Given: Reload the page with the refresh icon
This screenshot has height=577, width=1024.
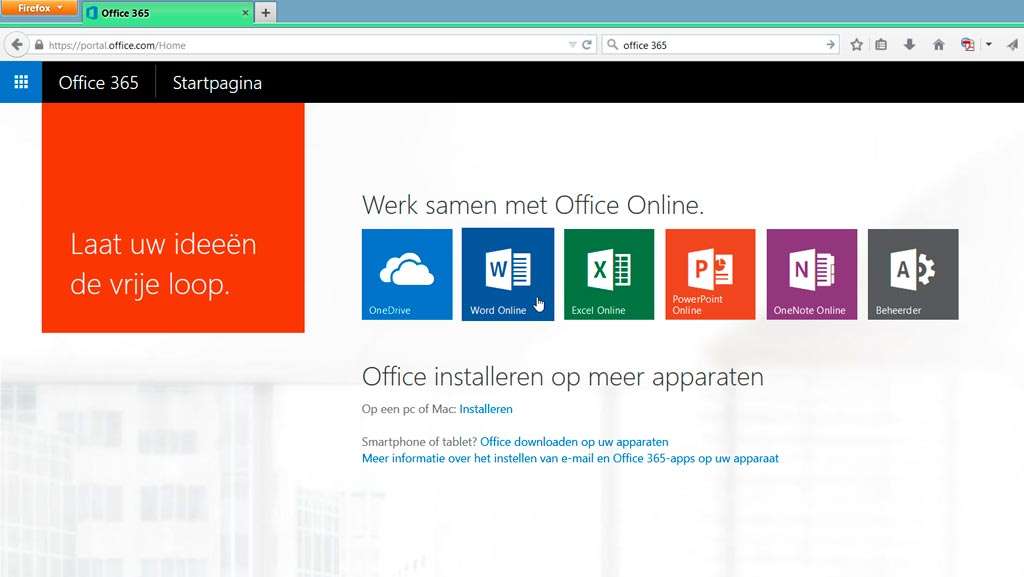Looking at the screenshot, I should point(586,44).
